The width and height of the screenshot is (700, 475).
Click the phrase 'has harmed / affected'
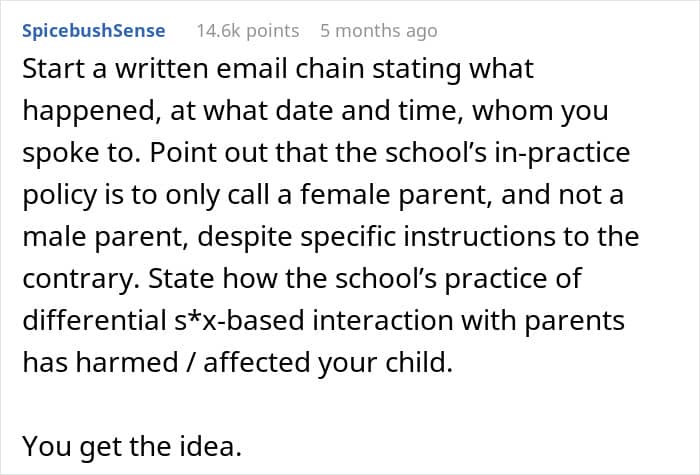click(x=166, y=362)
